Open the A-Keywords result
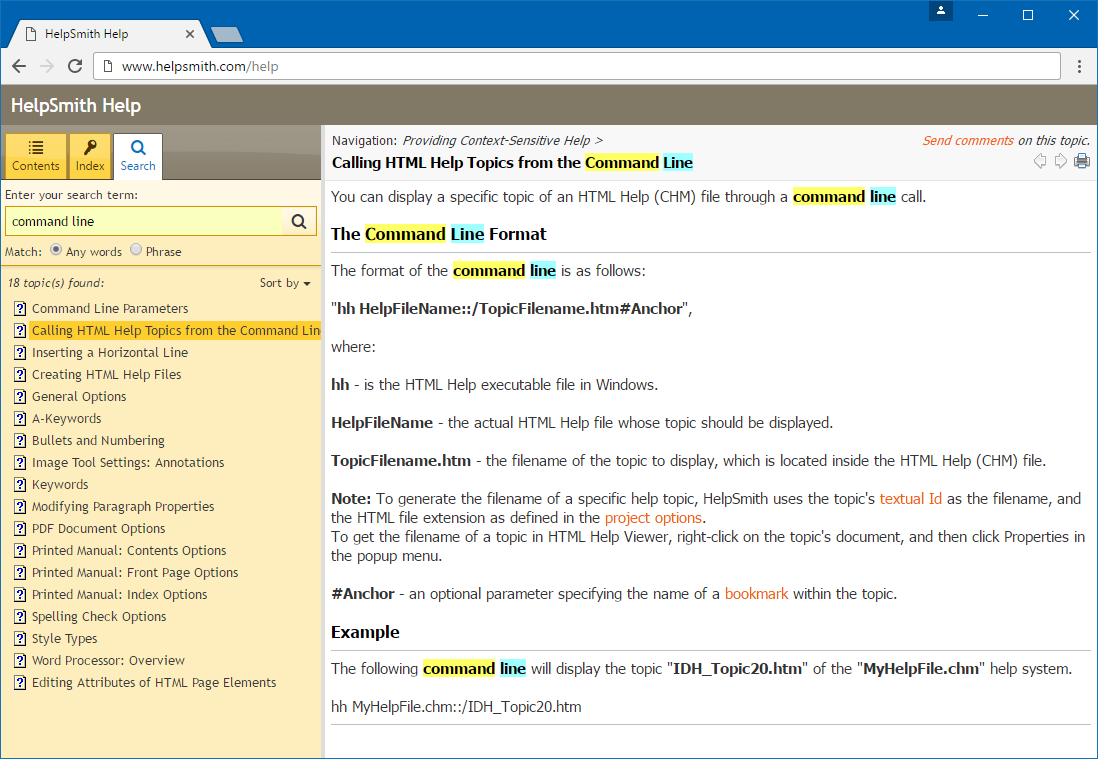Screen dimensions: 1098x759 [67, 419]
